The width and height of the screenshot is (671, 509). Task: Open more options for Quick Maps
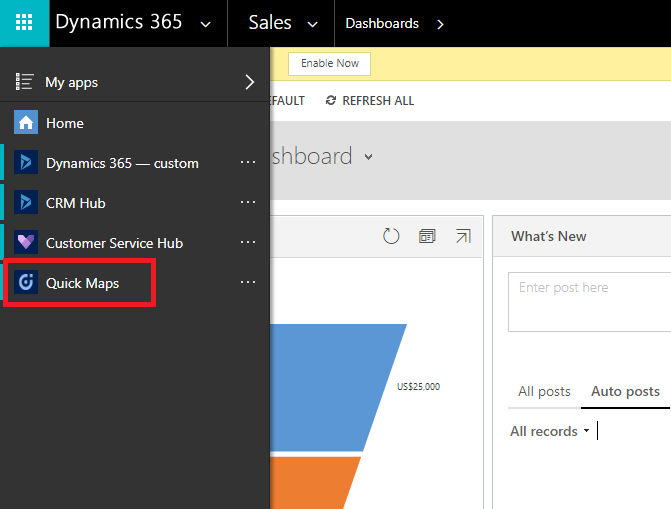click(x=248, y=282)
